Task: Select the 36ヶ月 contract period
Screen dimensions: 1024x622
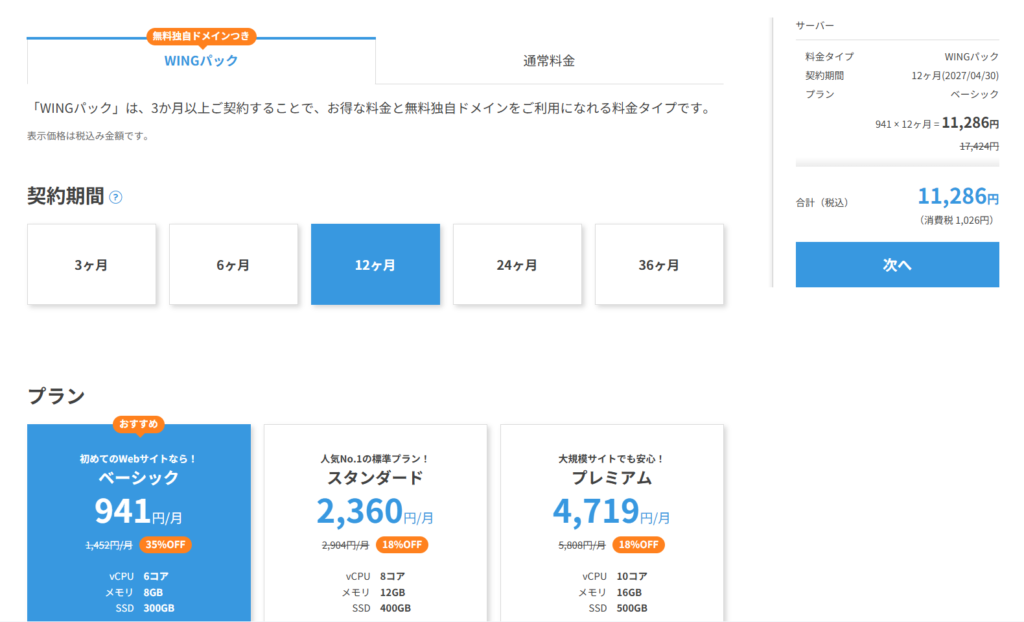Action: pos(659,265)
